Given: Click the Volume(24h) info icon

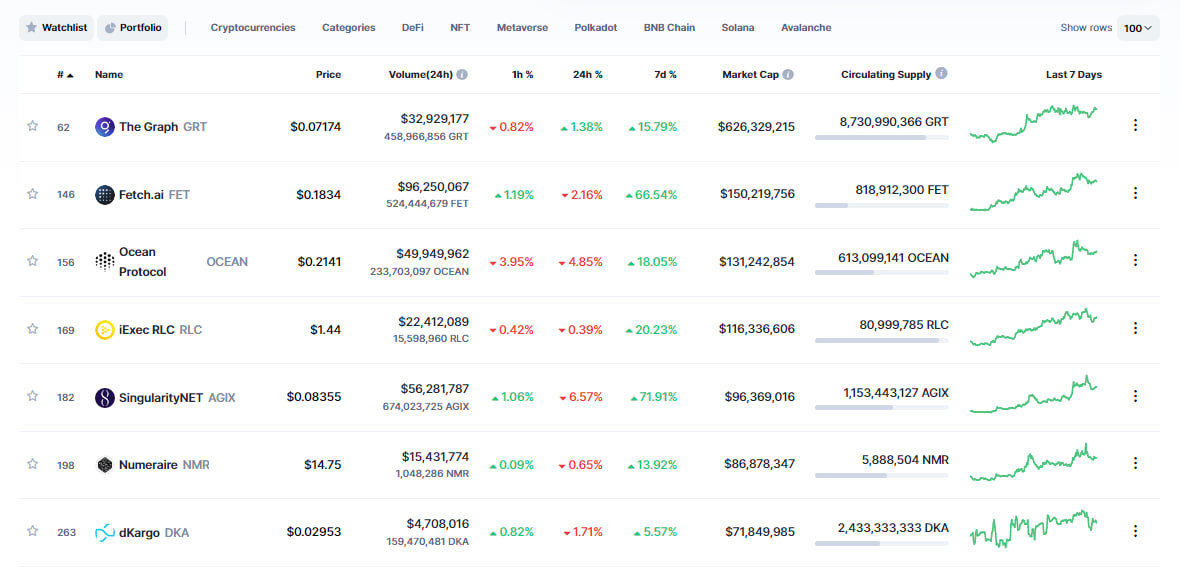Looking at the screenshot, I should 462,75.
